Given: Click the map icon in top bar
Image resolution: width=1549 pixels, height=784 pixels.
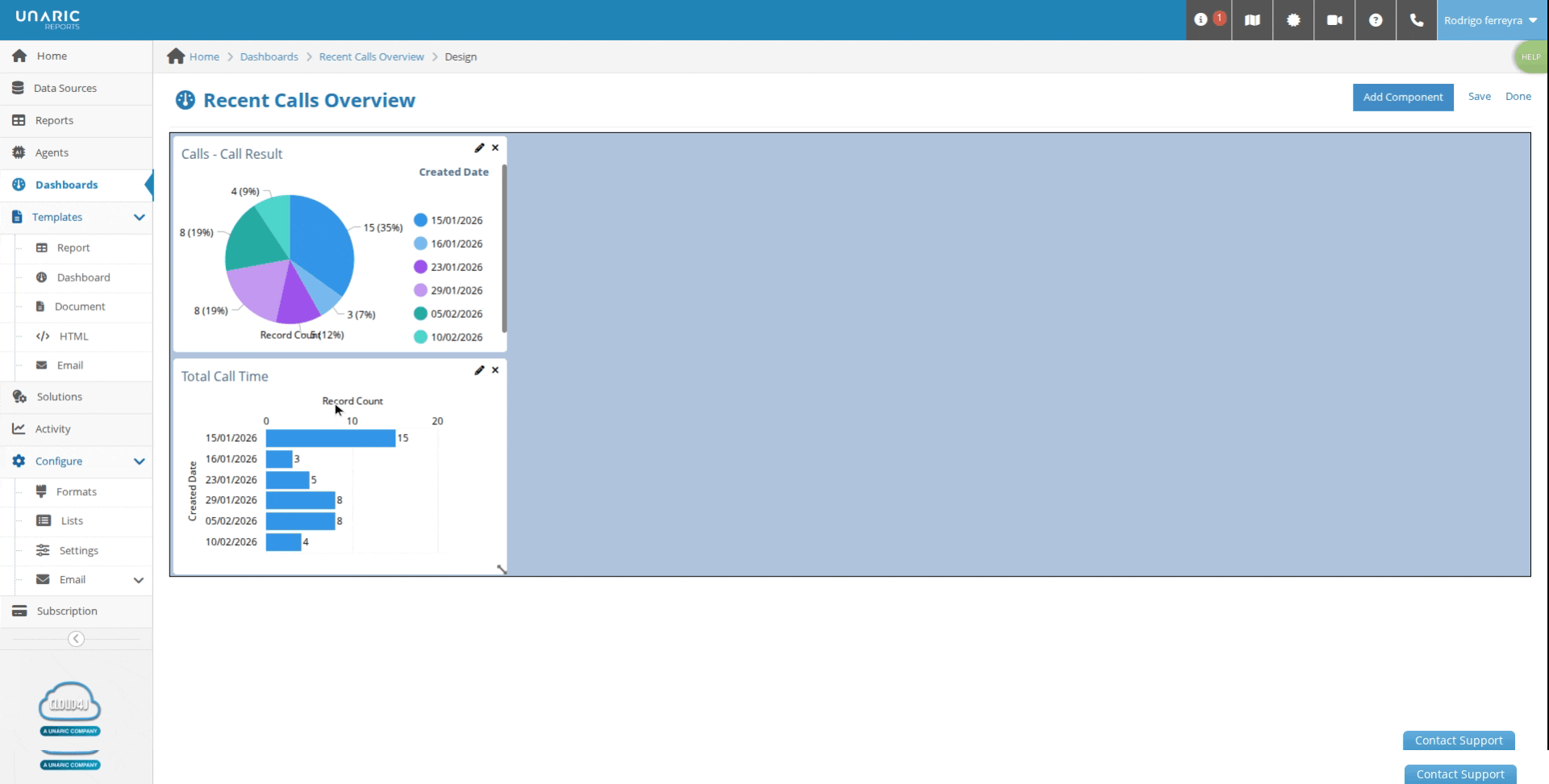Looking at the screenshot, I should click(x=1252, y=19).
